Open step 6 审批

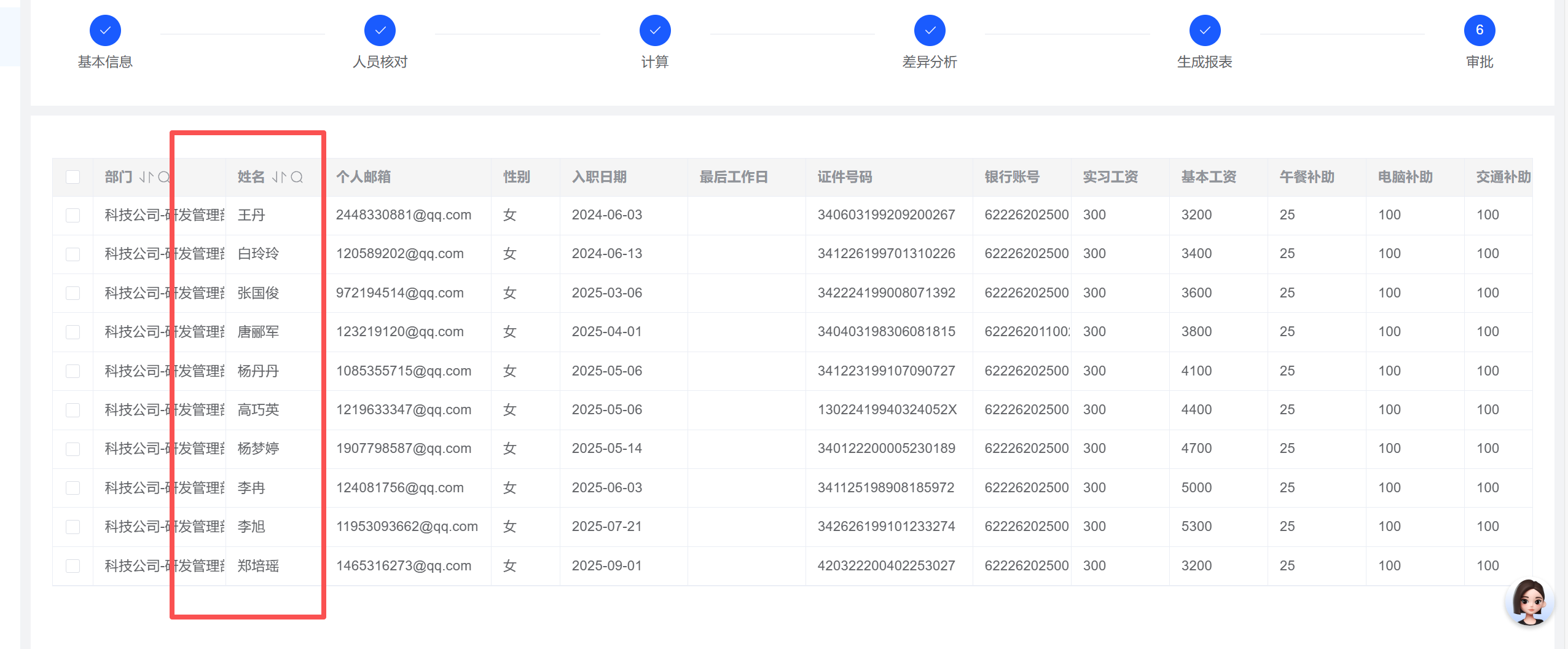1480,31
